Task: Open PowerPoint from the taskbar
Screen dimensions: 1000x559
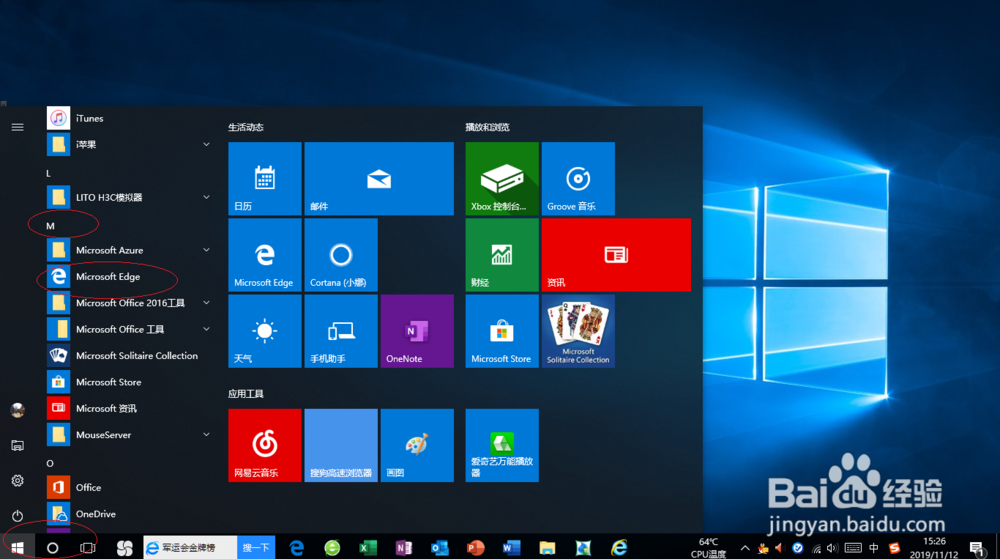Action: coord(475,548)
